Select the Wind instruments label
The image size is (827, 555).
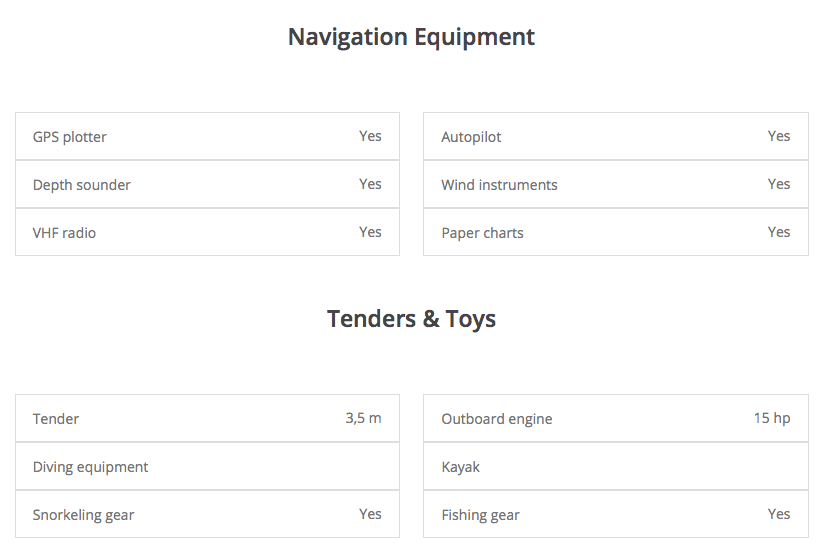pyautogui.click(x=499, y=185)
